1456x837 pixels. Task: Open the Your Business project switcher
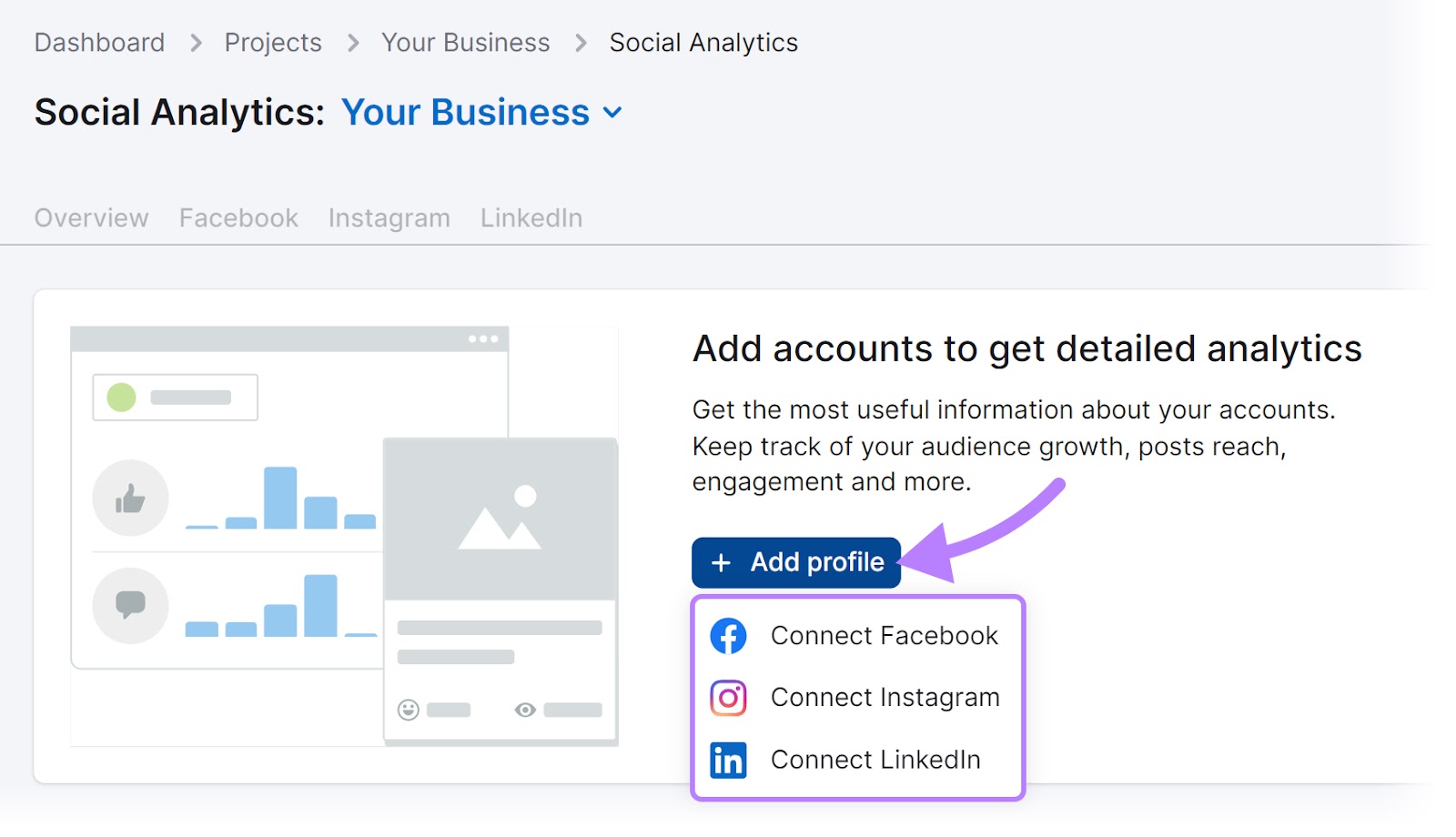465,112
